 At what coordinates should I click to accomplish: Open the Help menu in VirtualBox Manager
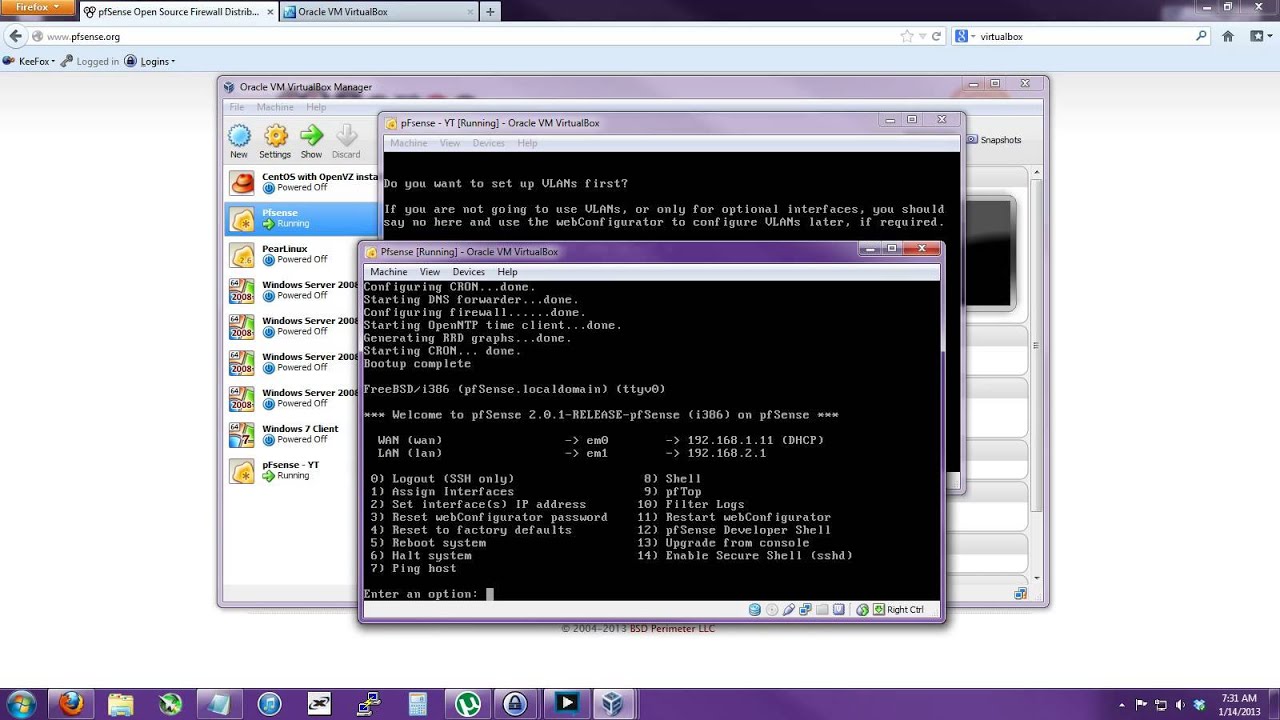[x=316, y=107]
